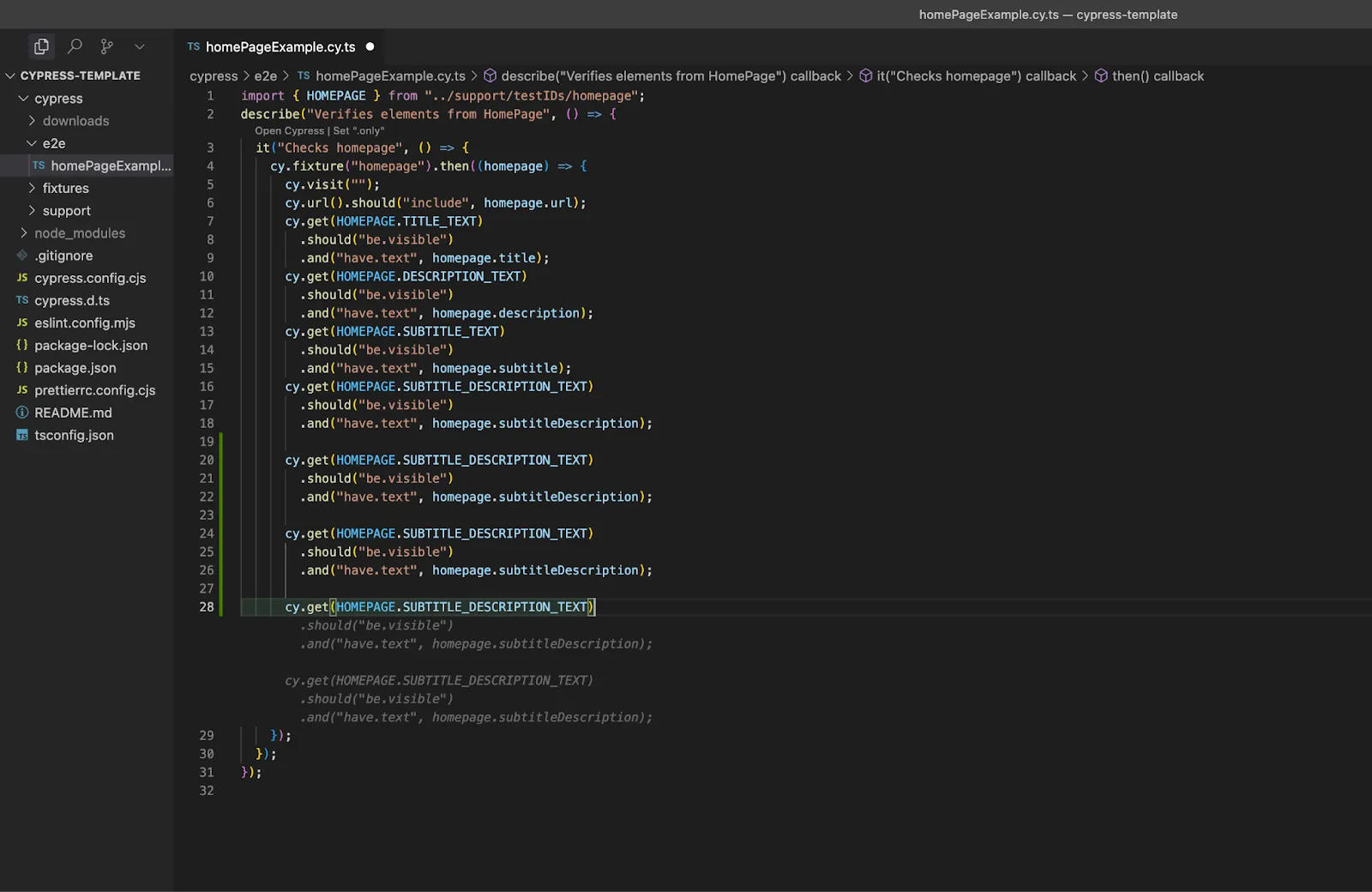Viewport: 1372px width, 892px height.
Task: Click the Open Cypress code lens
Action: point(289,131)
